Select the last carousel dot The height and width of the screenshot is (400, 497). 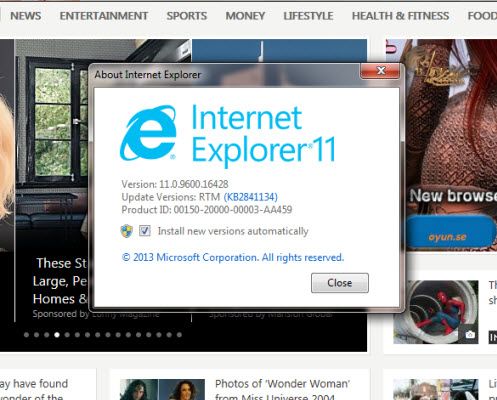[x=179, y=335]
